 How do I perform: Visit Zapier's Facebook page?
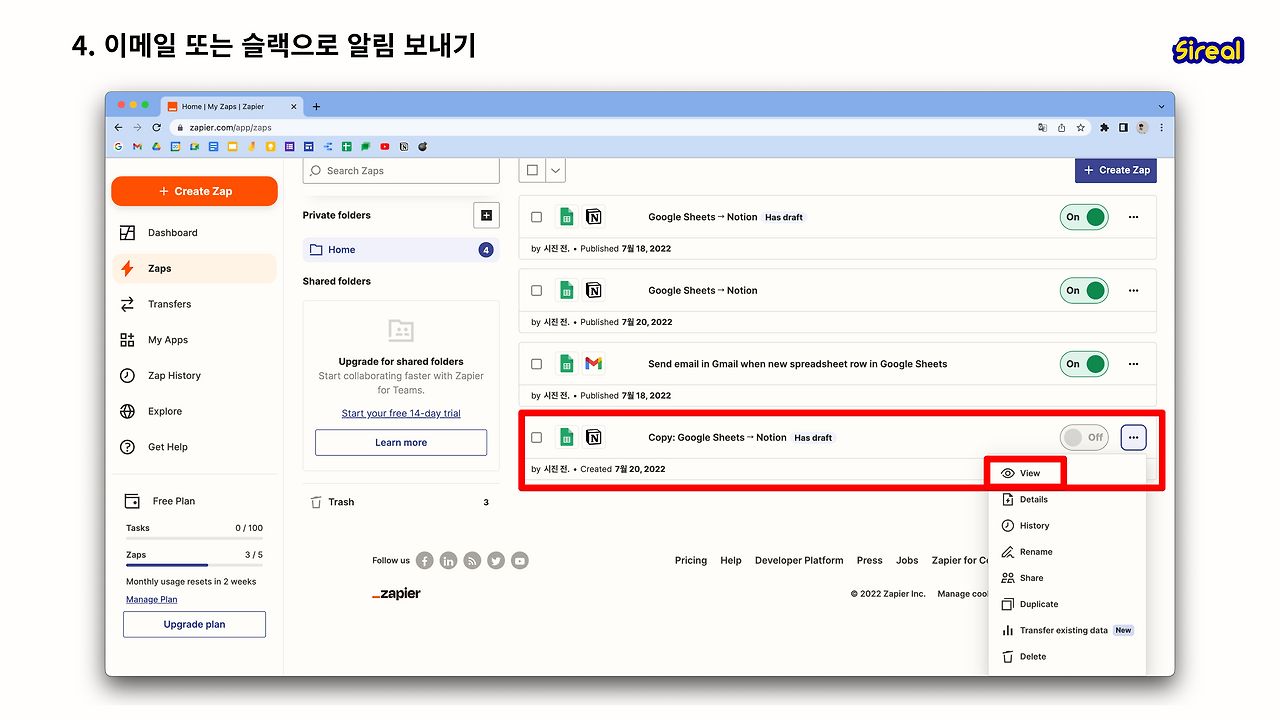point(425,561)
